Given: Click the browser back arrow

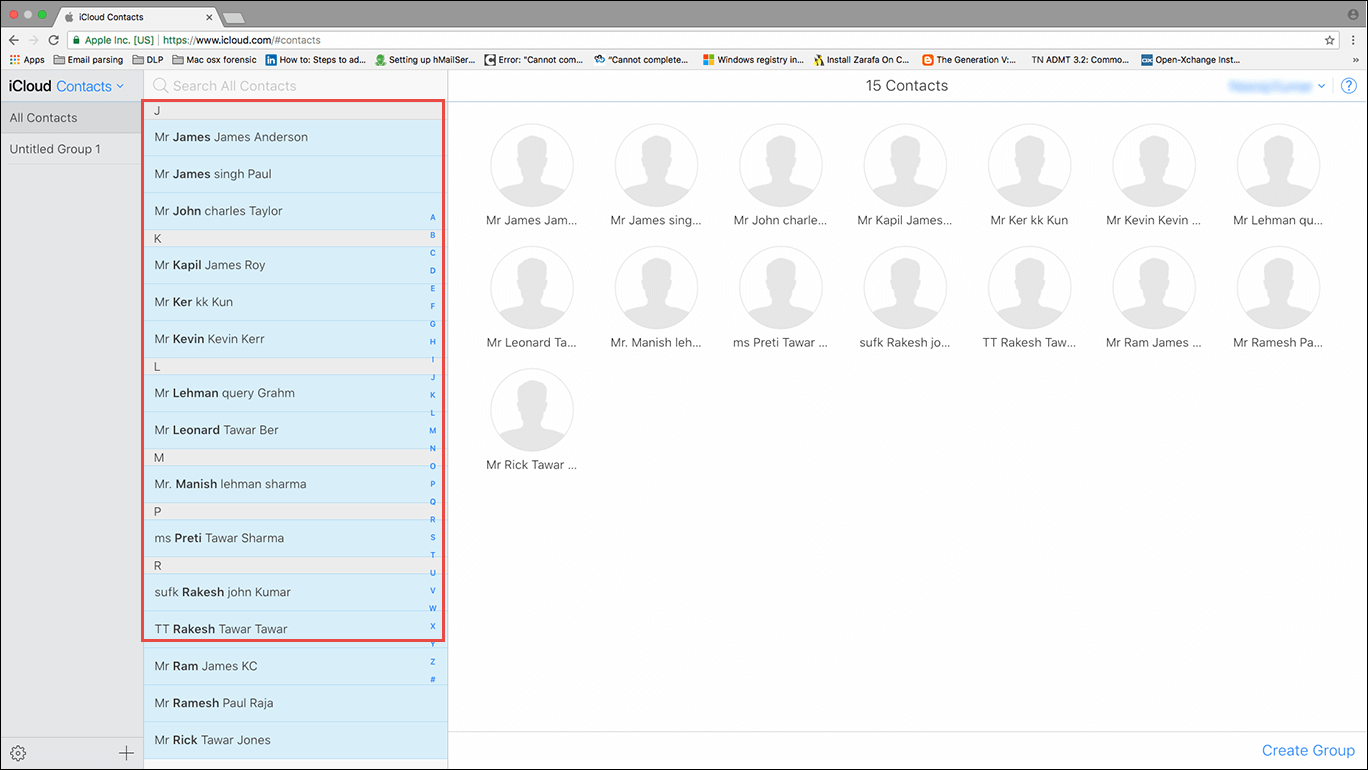Looking at the screenshot, I should point(14,40).
